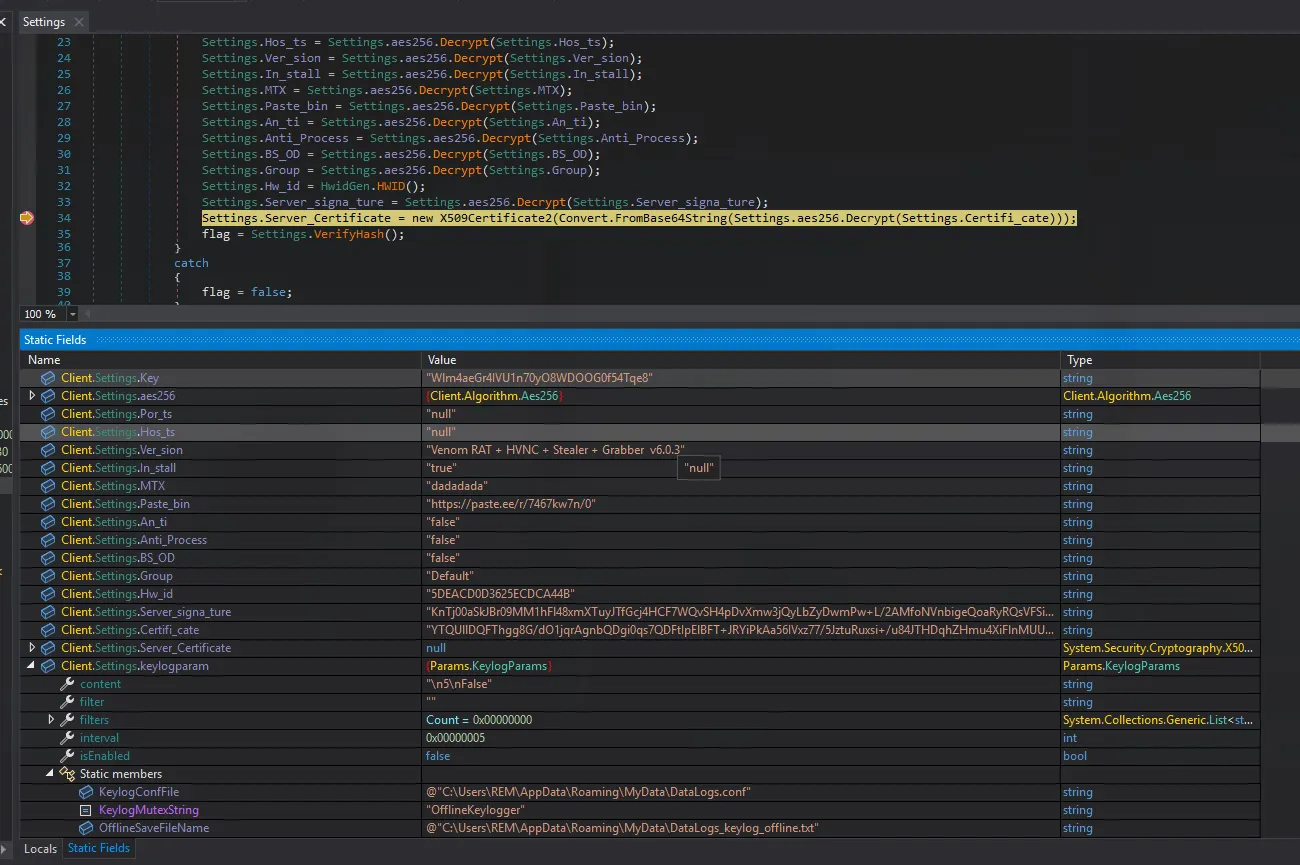The height and width of the screenshot is (865, 1300).
Task: Click the field icon next to OfflineSaveFileName
Action: (x=86, y=828)
